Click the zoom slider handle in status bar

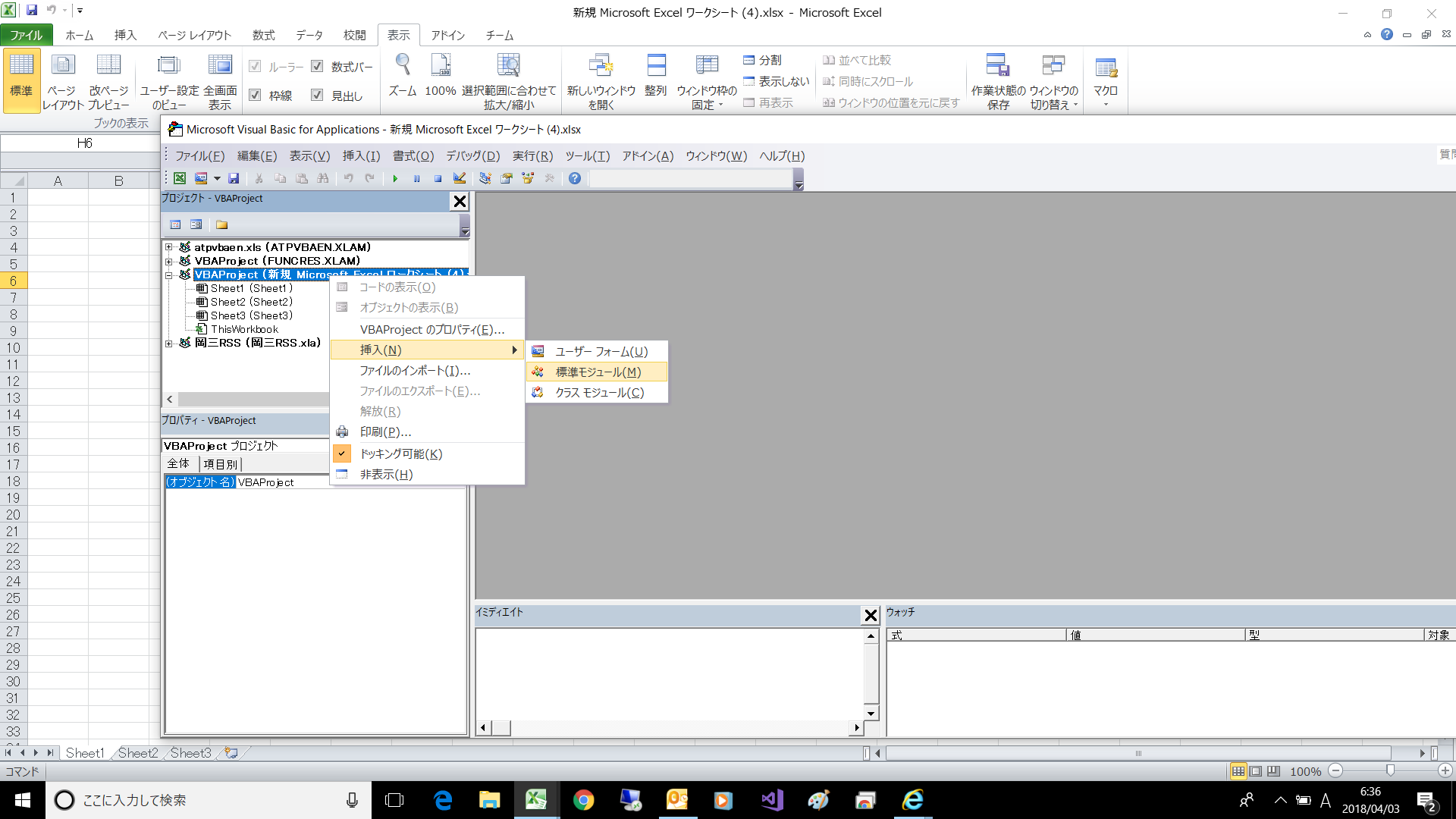pyautogui.click(x=1390, y=770)
